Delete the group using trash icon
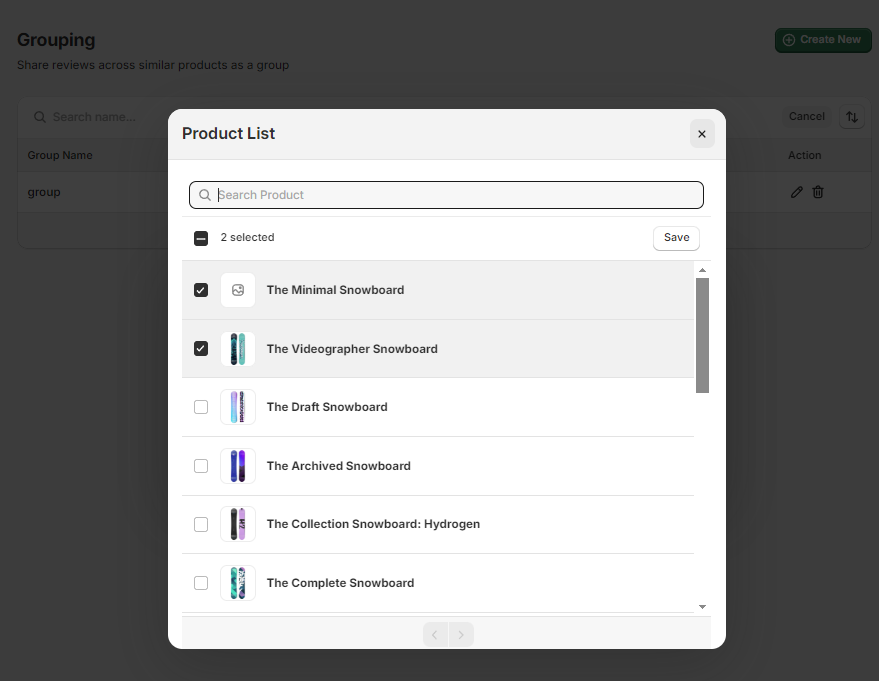Viewport: 879px width, 681px height. (818, 192)
